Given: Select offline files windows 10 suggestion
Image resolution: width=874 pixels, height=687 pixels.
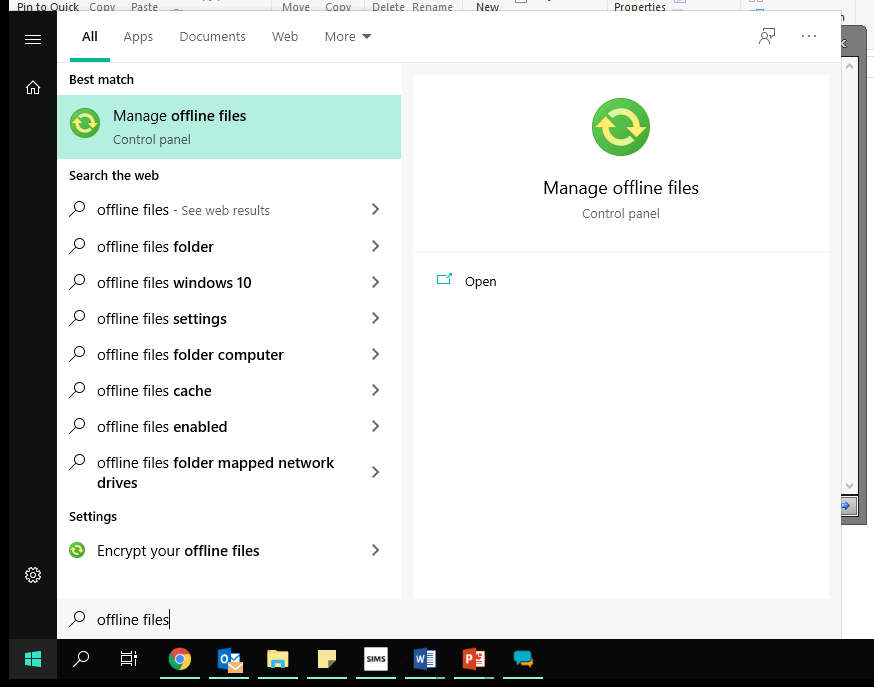Looking at the screenshot, I should 229,282.
